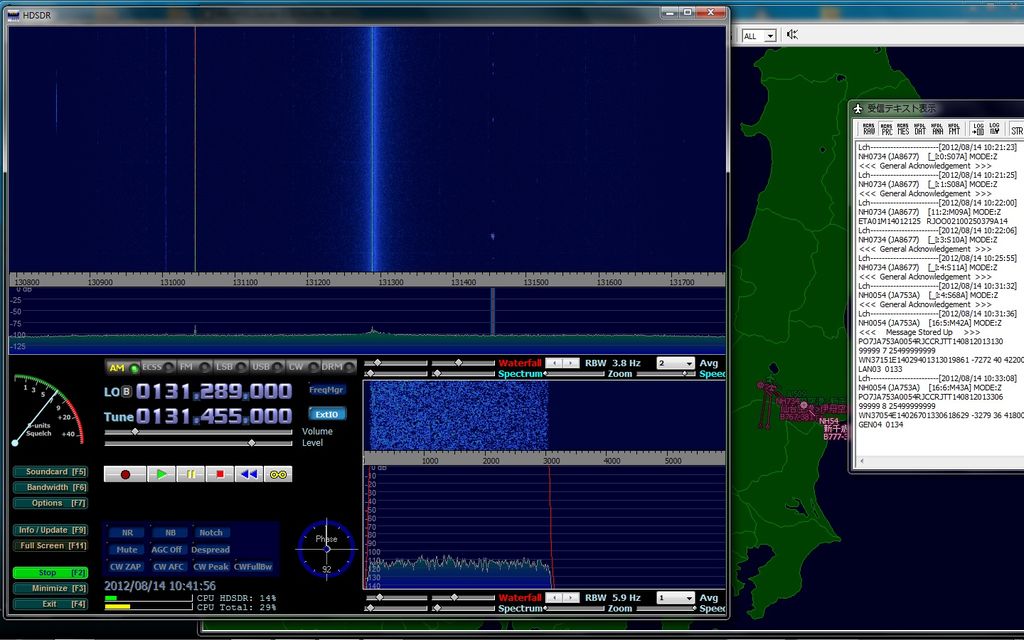Enable the Notch filter
1024x640 pixels.
210,532
